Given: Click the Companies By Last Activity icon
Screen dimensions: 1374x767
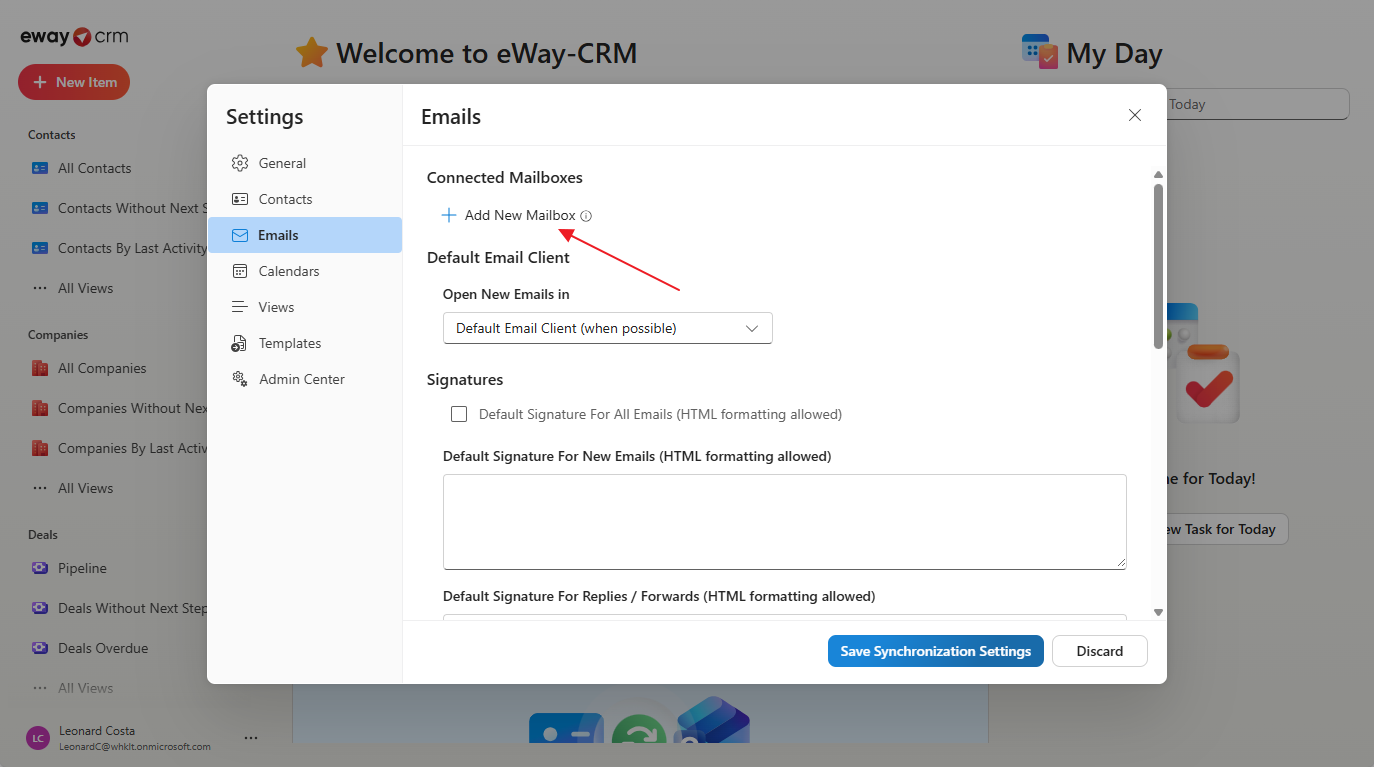Looking at the screenshot, I should click(40, 448).
